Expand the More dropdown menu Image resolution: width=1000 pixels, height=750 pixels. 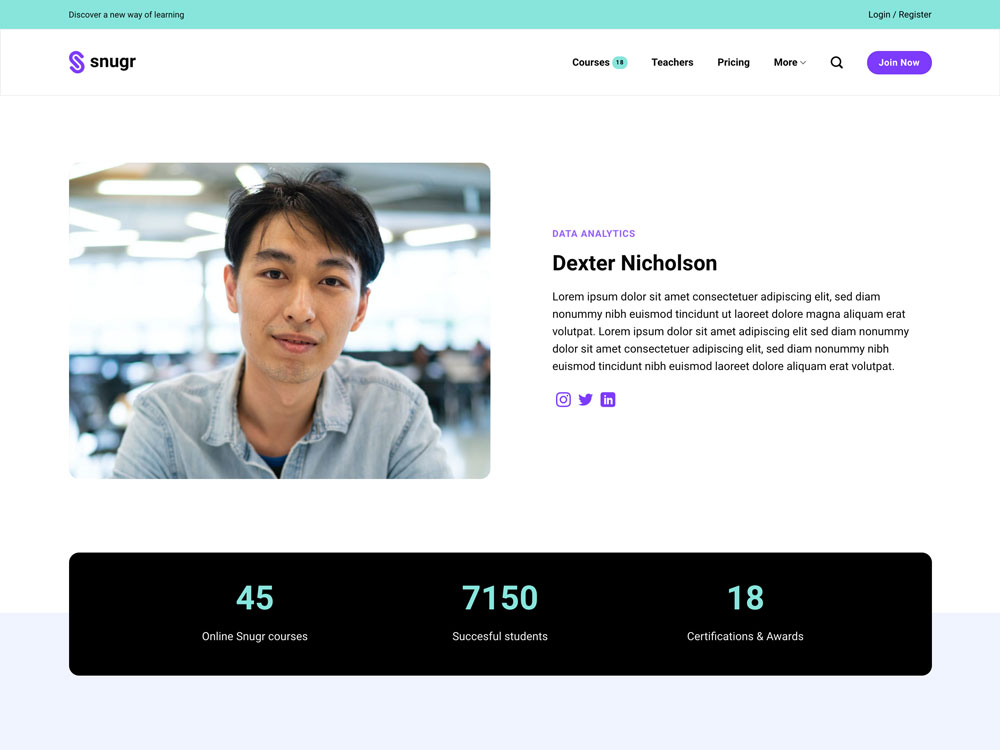tap(786, 62)
